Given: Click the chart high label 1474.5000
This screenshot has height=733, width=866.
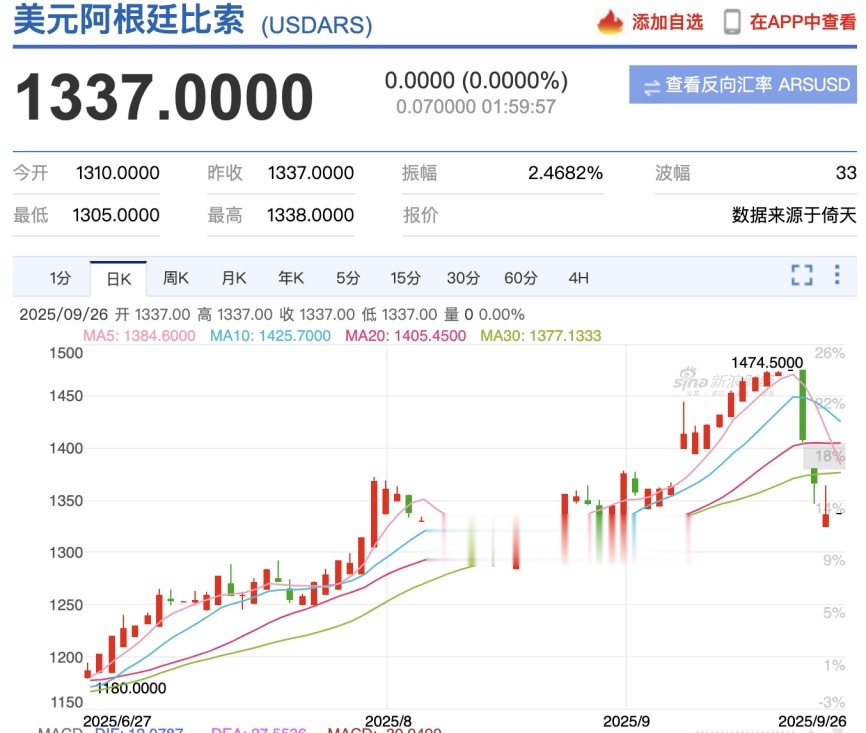Looking at the screenshot, I should pyautogui.click(x=767, y=363).
